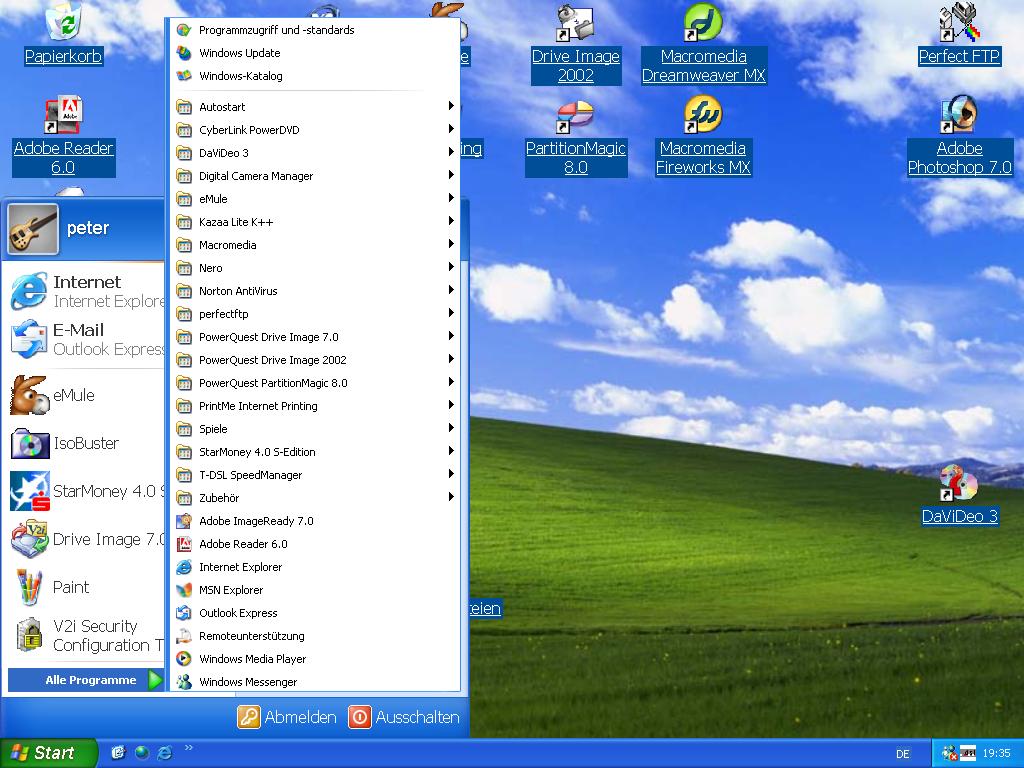
Task: Click the Ausschalten shutdown button
Action: 404,717
